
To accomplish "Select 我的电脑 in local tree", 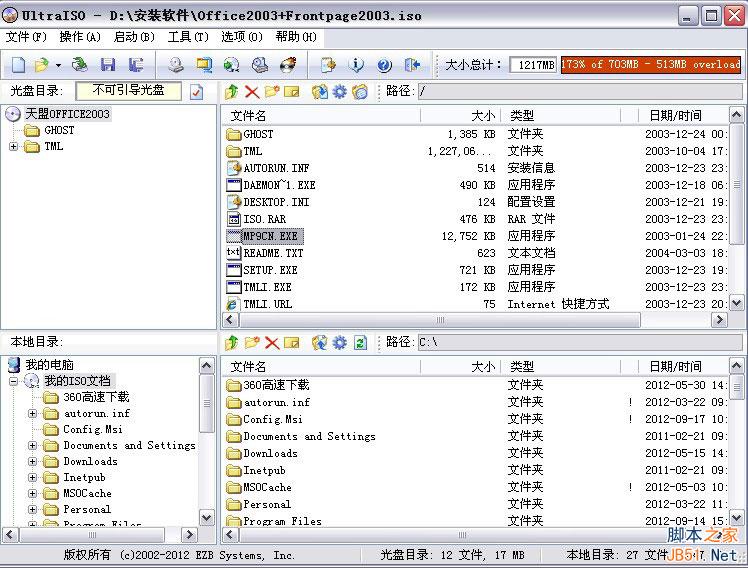I will (x=49, y=365).
